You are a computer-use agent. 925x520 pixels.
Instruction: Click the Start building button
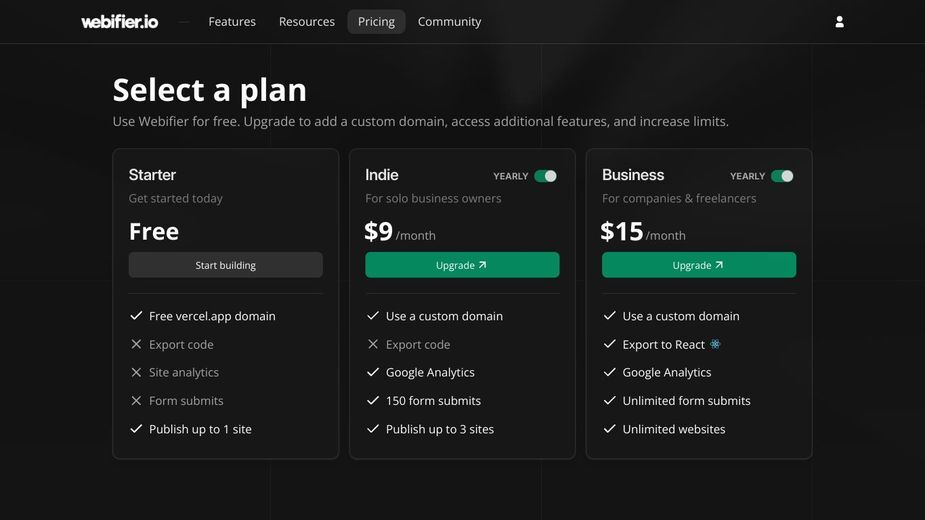tap(225, 265)
